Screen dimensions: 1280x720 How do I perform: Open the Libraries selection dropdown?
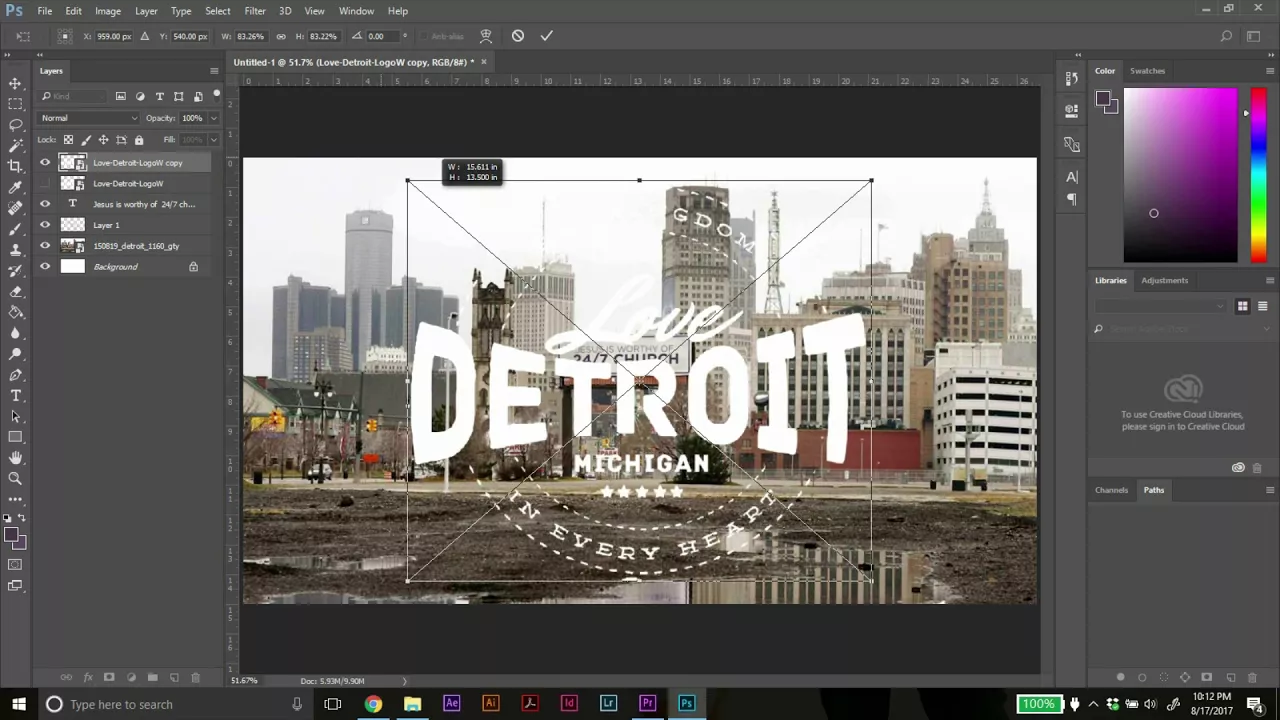tap(1160, 306)
